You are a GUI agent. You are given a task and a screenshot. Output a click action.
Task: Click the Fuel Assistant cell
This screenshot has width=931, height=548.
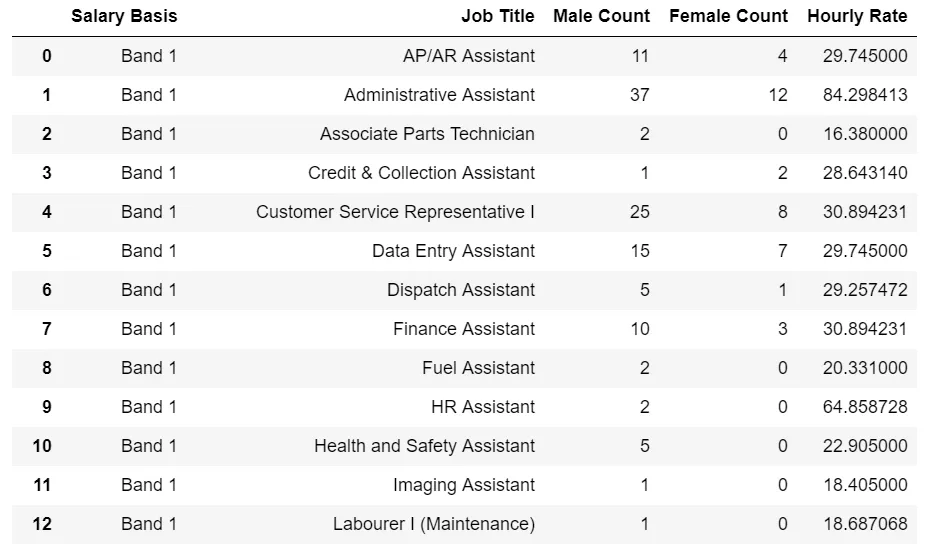coord(478,368)
